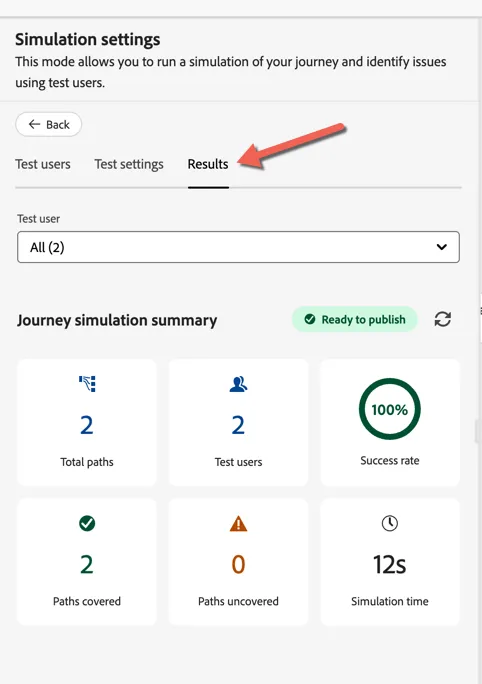
Task: Click the Test user field label
Action: [x=38, y=219]
